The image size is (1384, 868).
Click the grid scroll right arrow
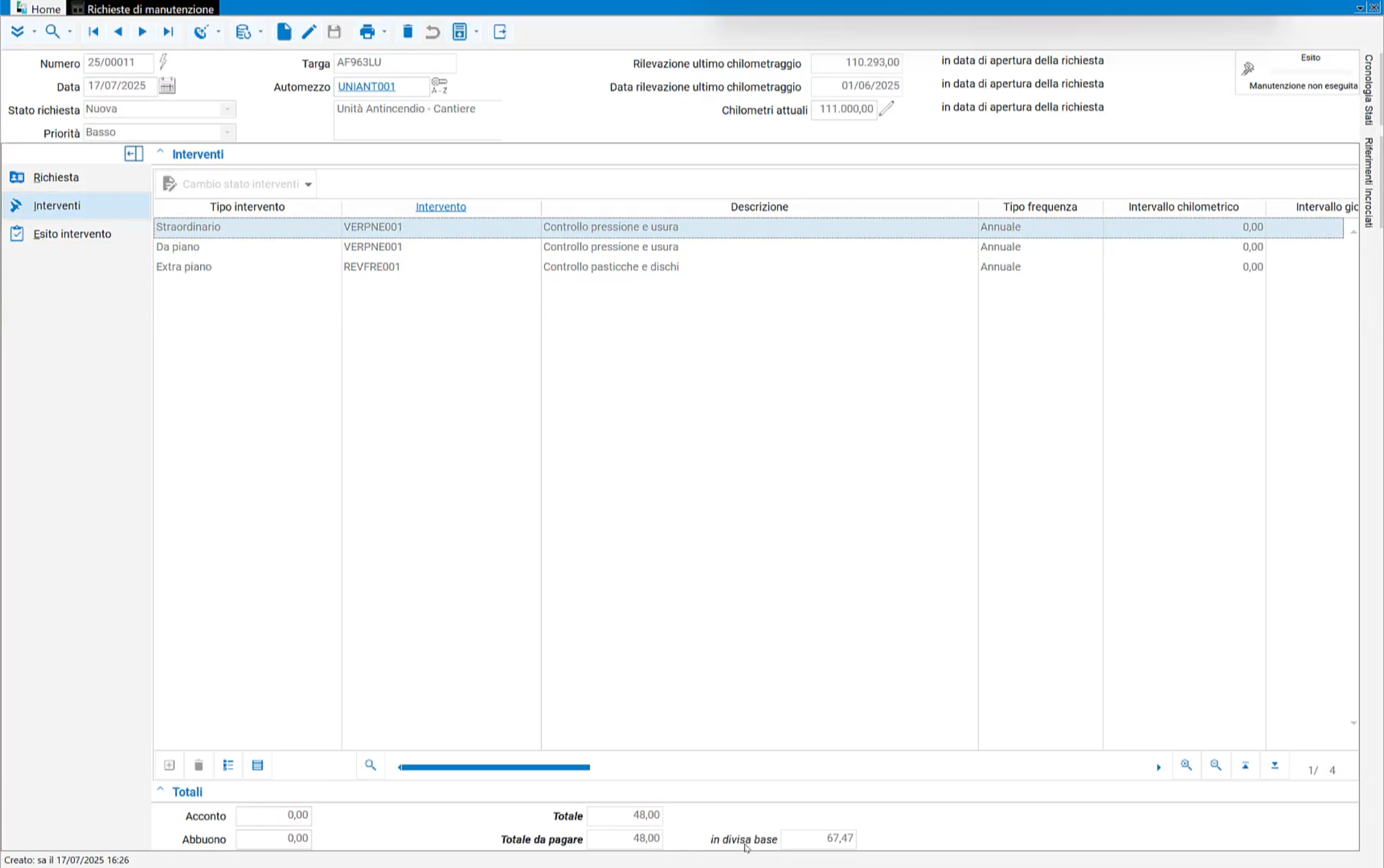[1158, 767]
